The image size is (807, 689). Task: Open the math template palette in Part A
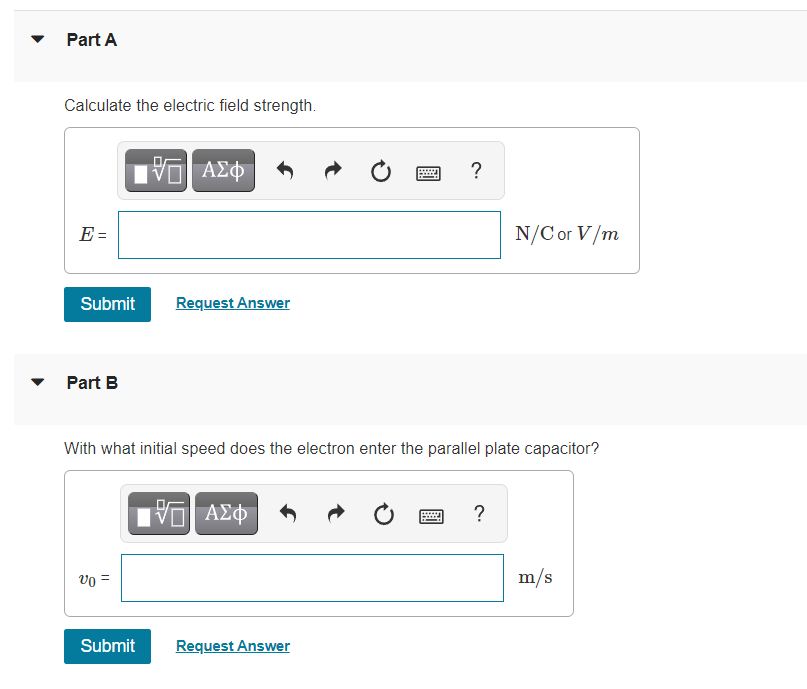(x=155, y=170)
